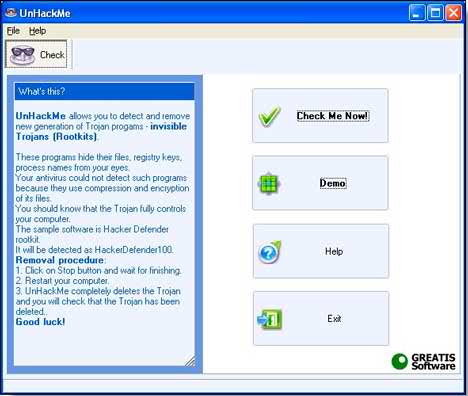
Task: Click the "Good luck!" text
Action: coord(40,322)
